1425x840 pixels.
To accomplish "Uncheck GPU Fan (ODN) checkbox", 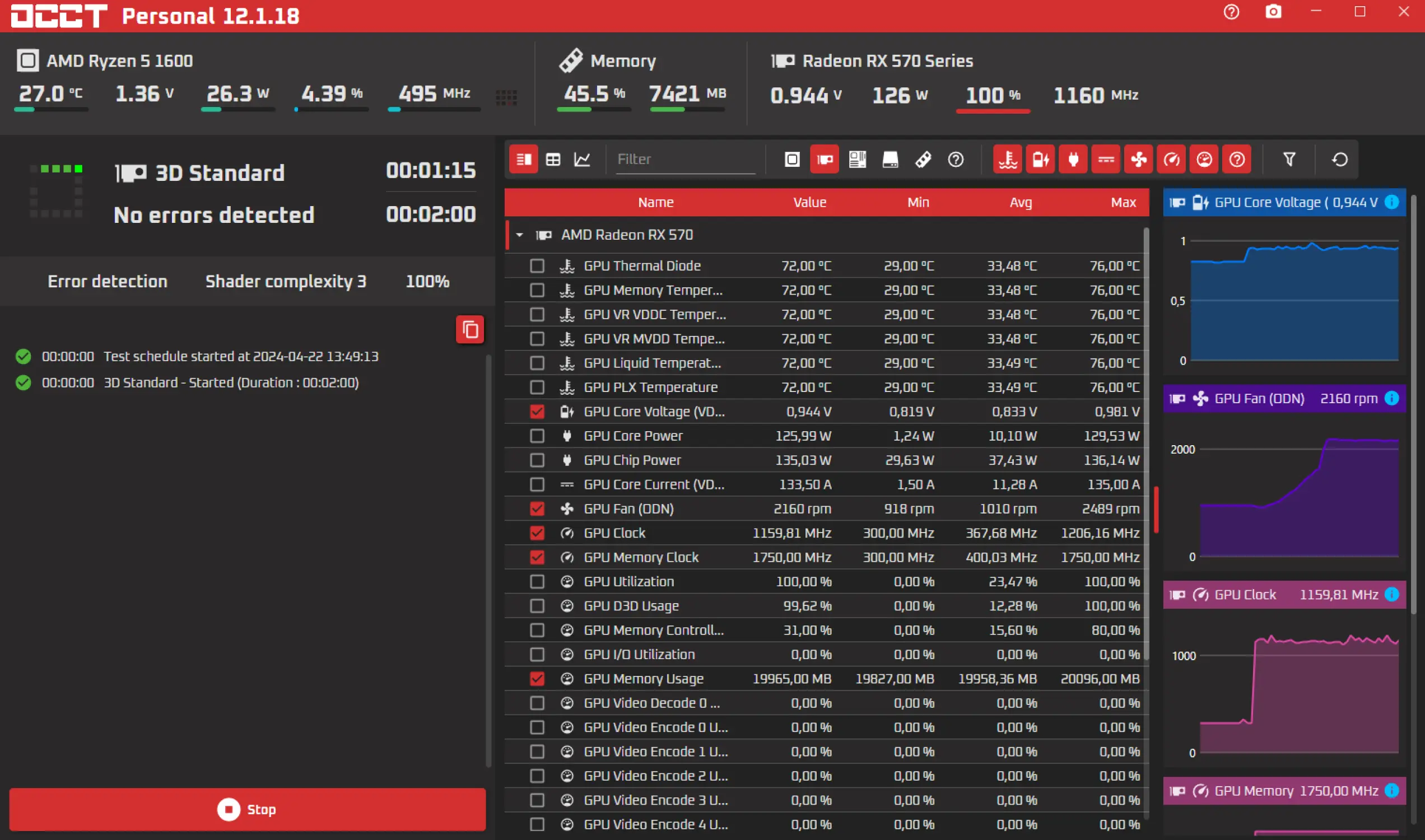I will (x=537, y=508).
